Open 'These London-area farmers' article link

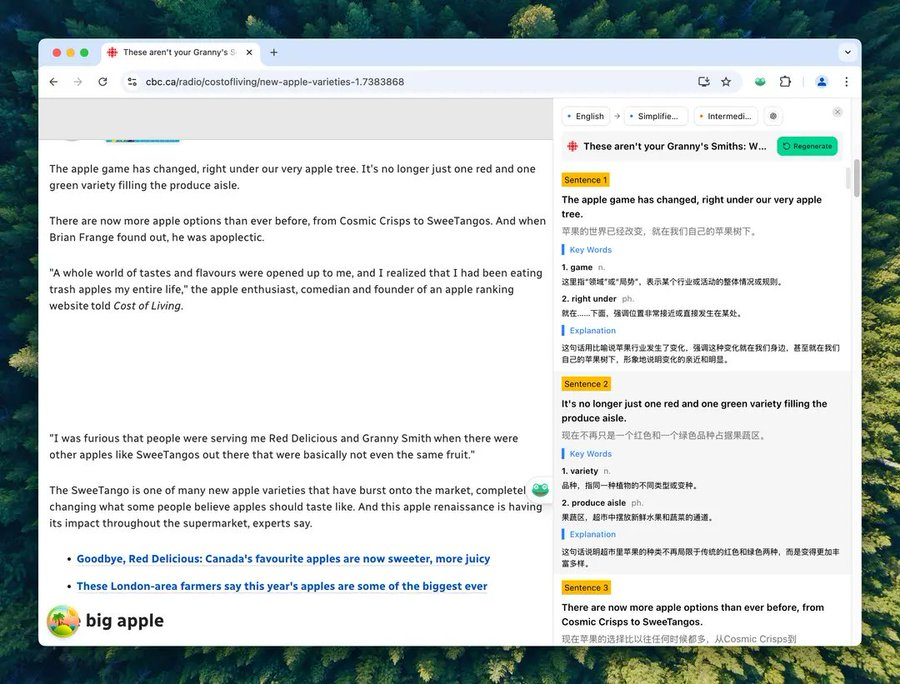pyautogui.click(x=282, y=586)
